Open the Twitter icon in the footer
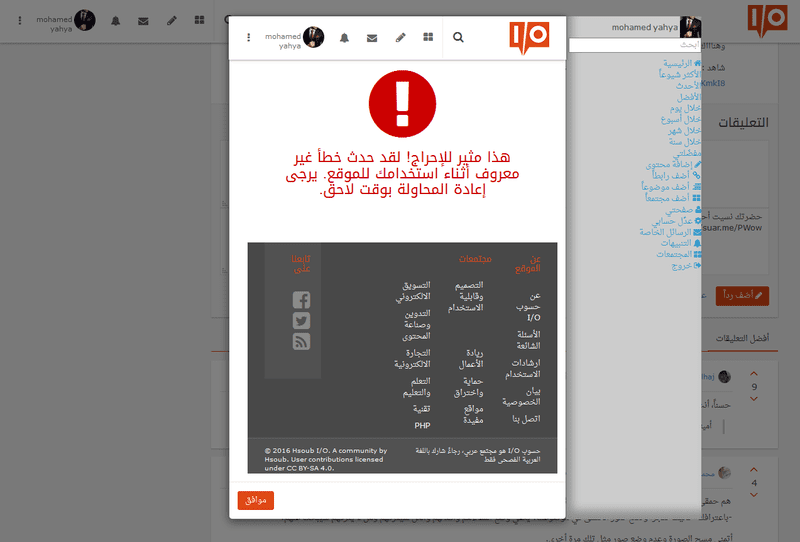 (302, 321)
